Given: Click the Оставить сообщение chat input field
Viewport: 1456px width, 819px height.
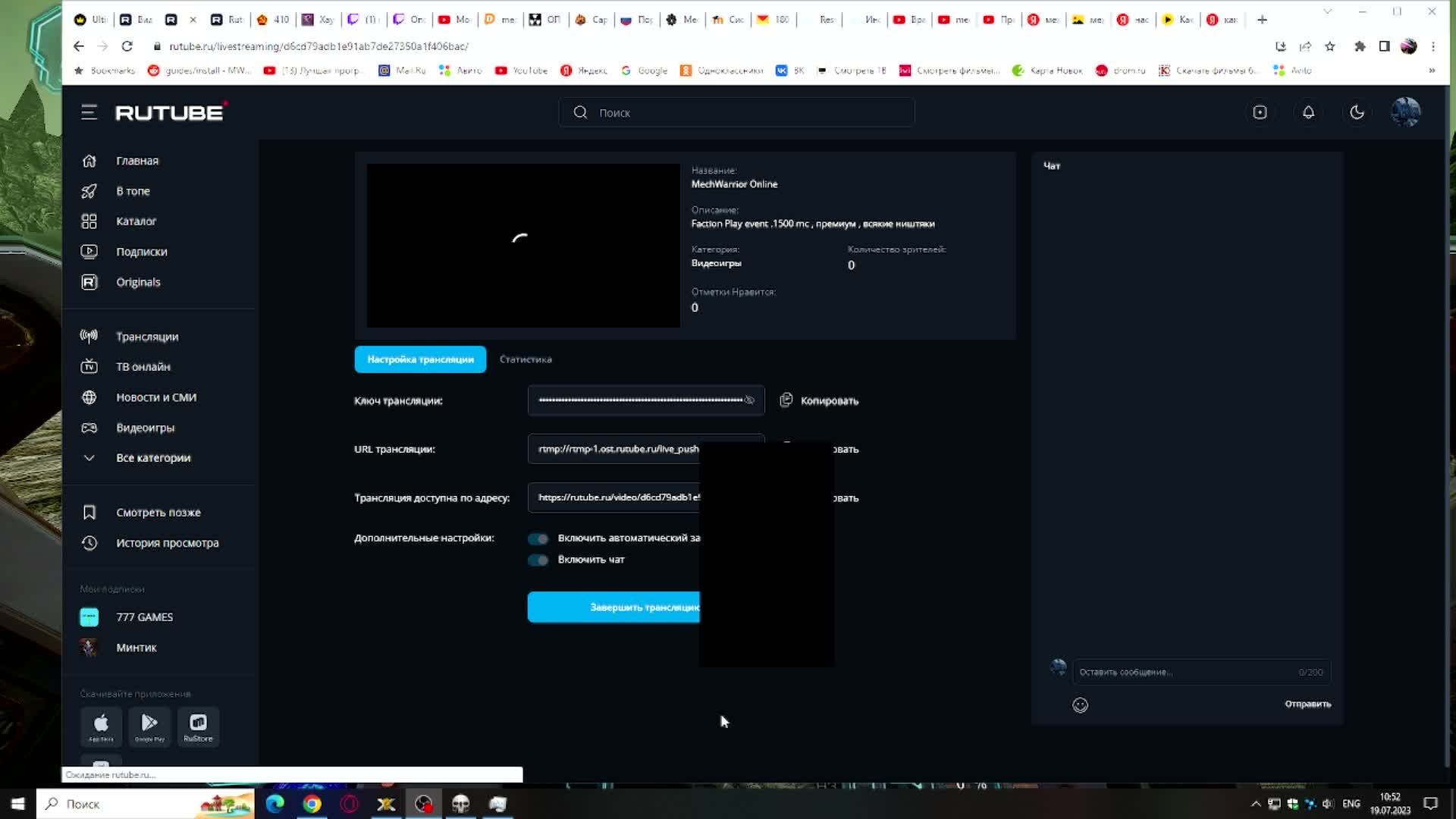Looking at the screenshot, I should [x=1183, y=672].
